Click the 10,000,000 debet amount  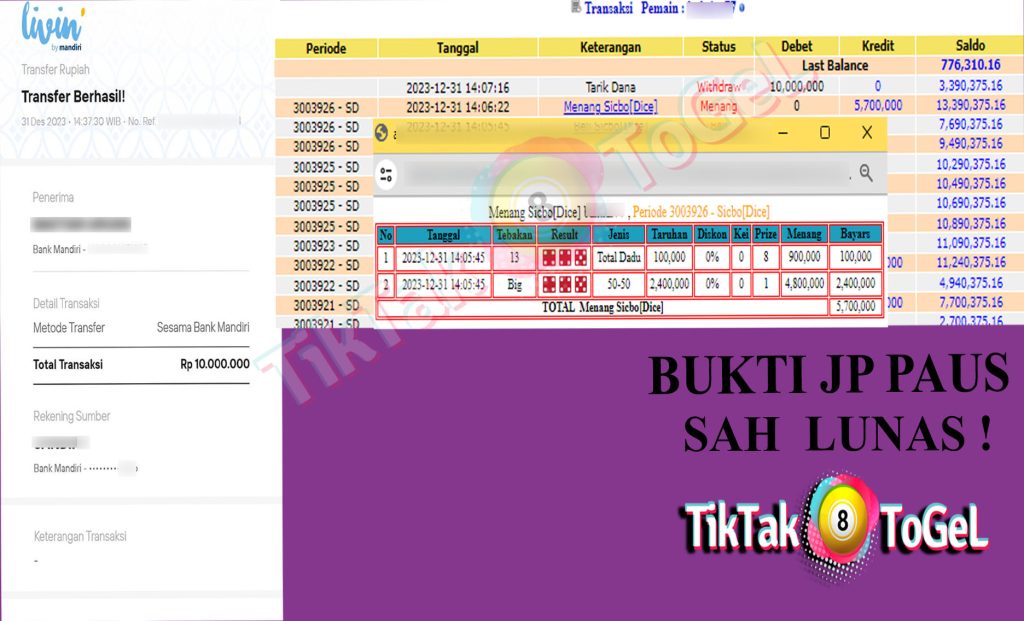click(796, 86)
